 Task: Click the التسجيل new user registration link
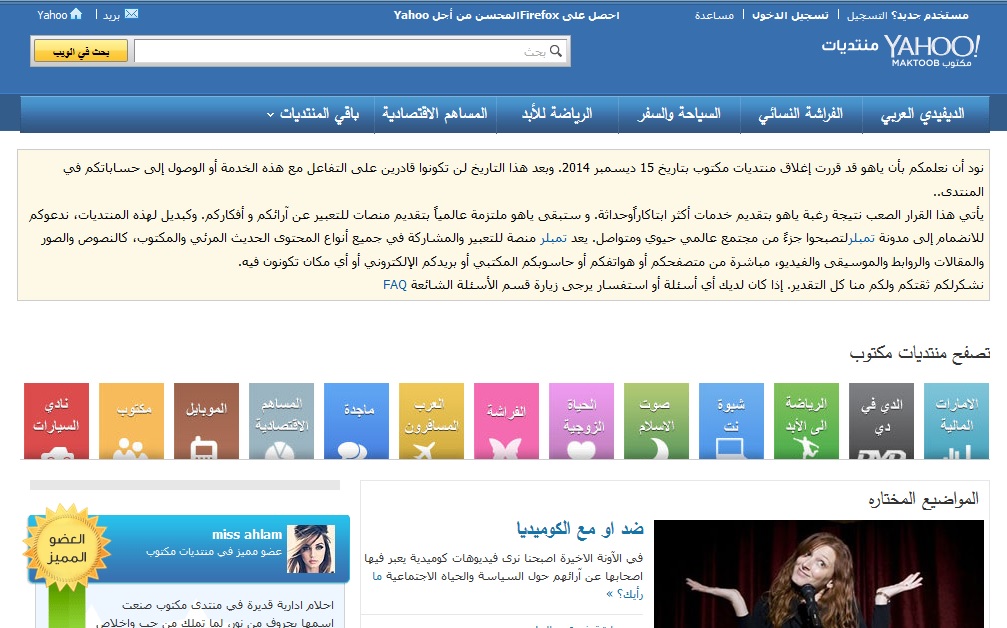867,15
